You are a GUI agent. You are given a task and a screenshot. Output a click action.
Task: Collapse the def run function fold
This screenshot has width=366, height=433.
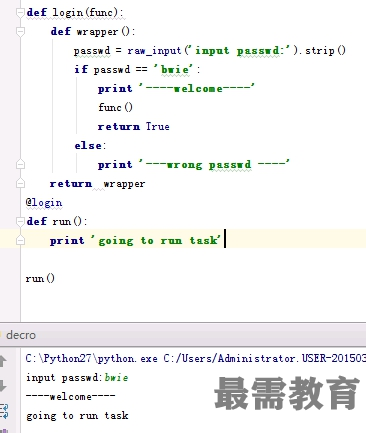pos(20,221)
